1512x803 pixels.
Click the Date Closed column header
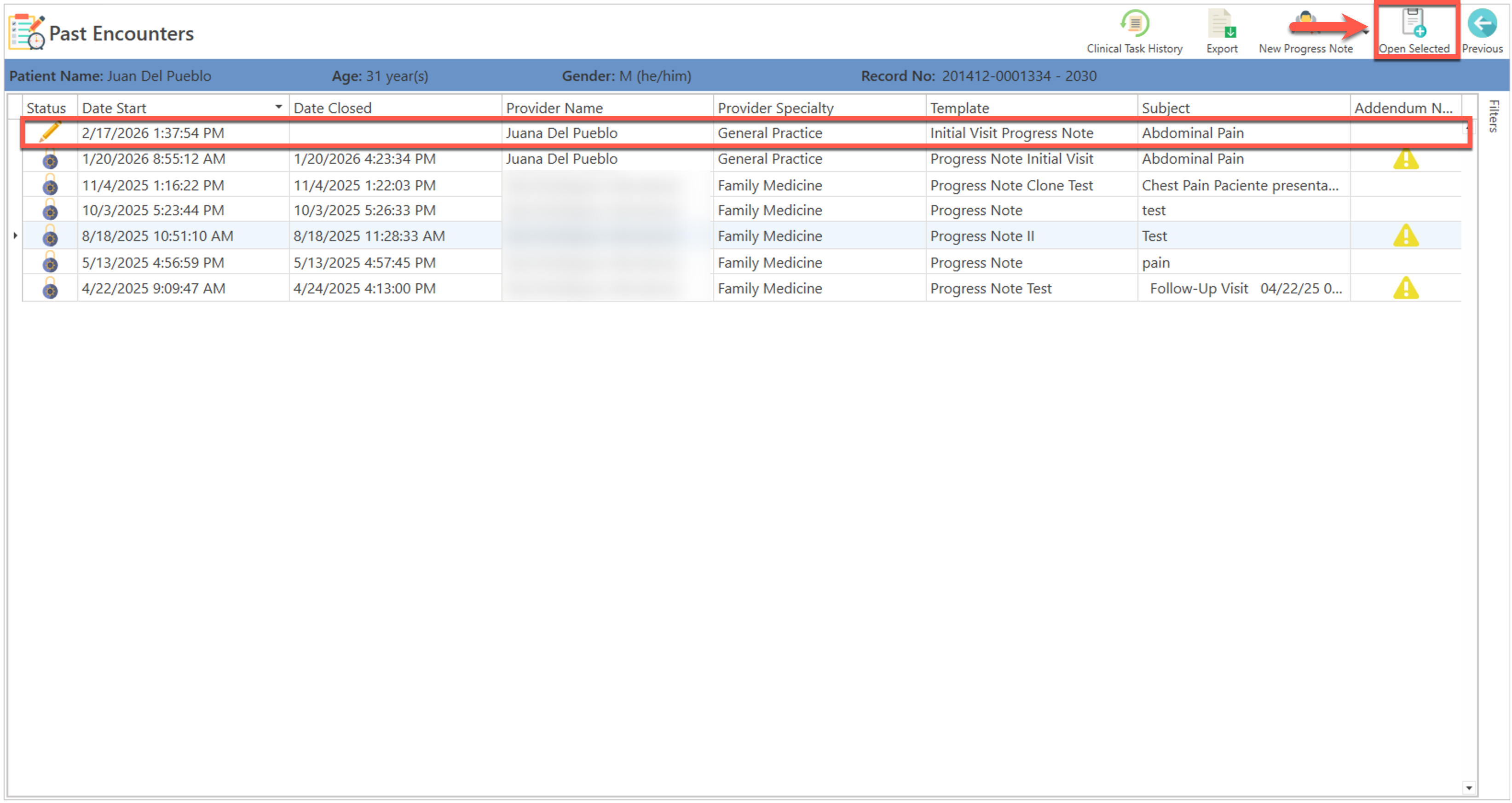click(332, 108)
